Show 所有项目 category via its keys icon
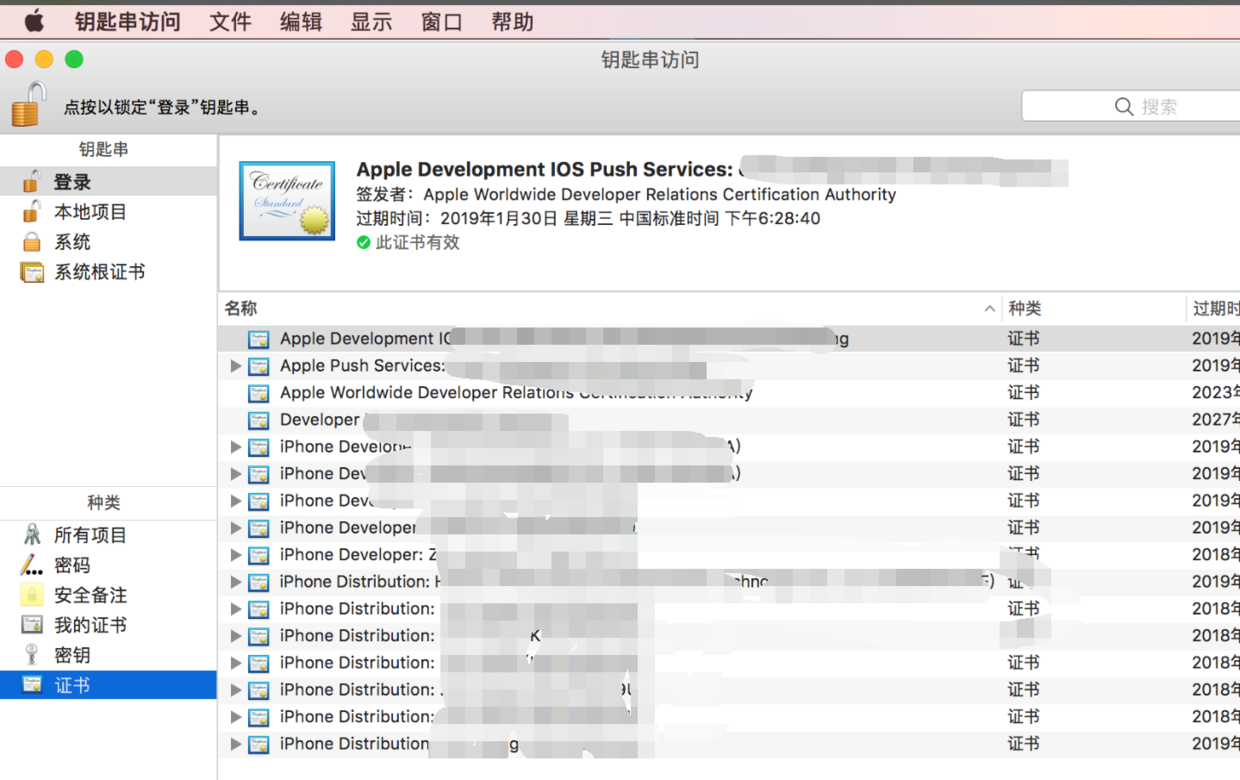Screen dimensions: 1240x780 click(32, 535)
